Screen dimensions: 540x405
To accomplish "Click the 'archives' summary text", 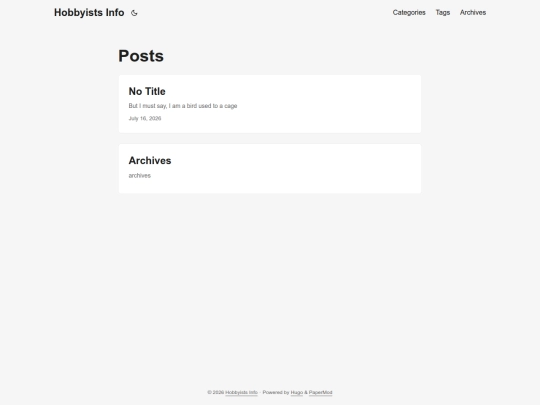I will pos(139,176).
